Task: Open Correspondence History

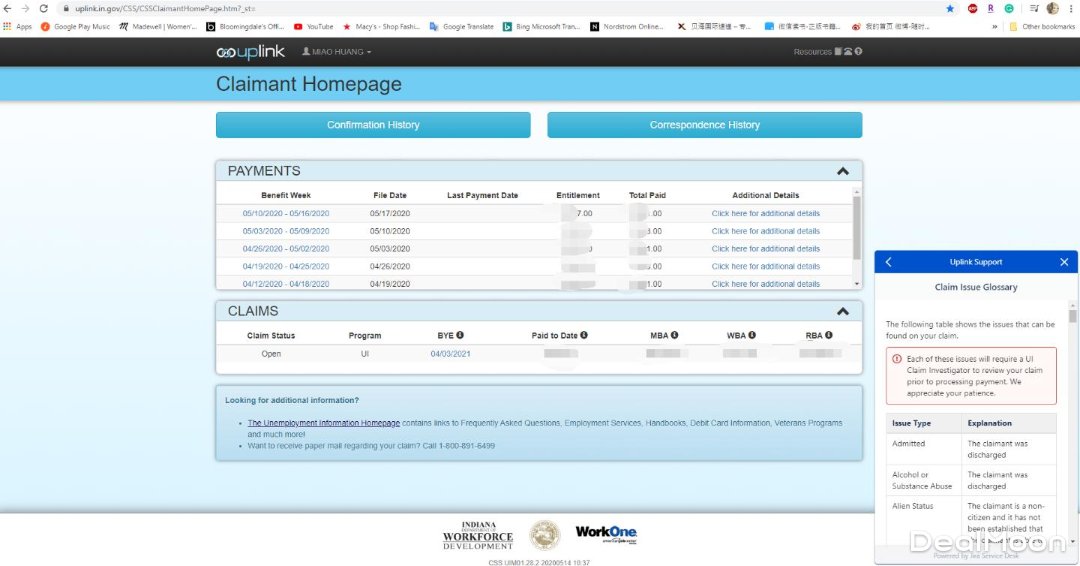Action: 704,125
